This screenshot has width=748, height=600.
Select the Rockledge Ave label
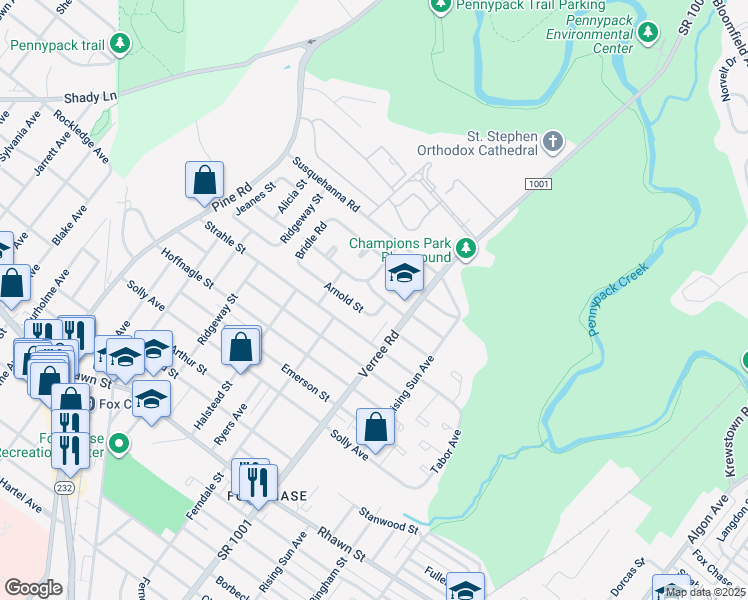click(81, 137)
